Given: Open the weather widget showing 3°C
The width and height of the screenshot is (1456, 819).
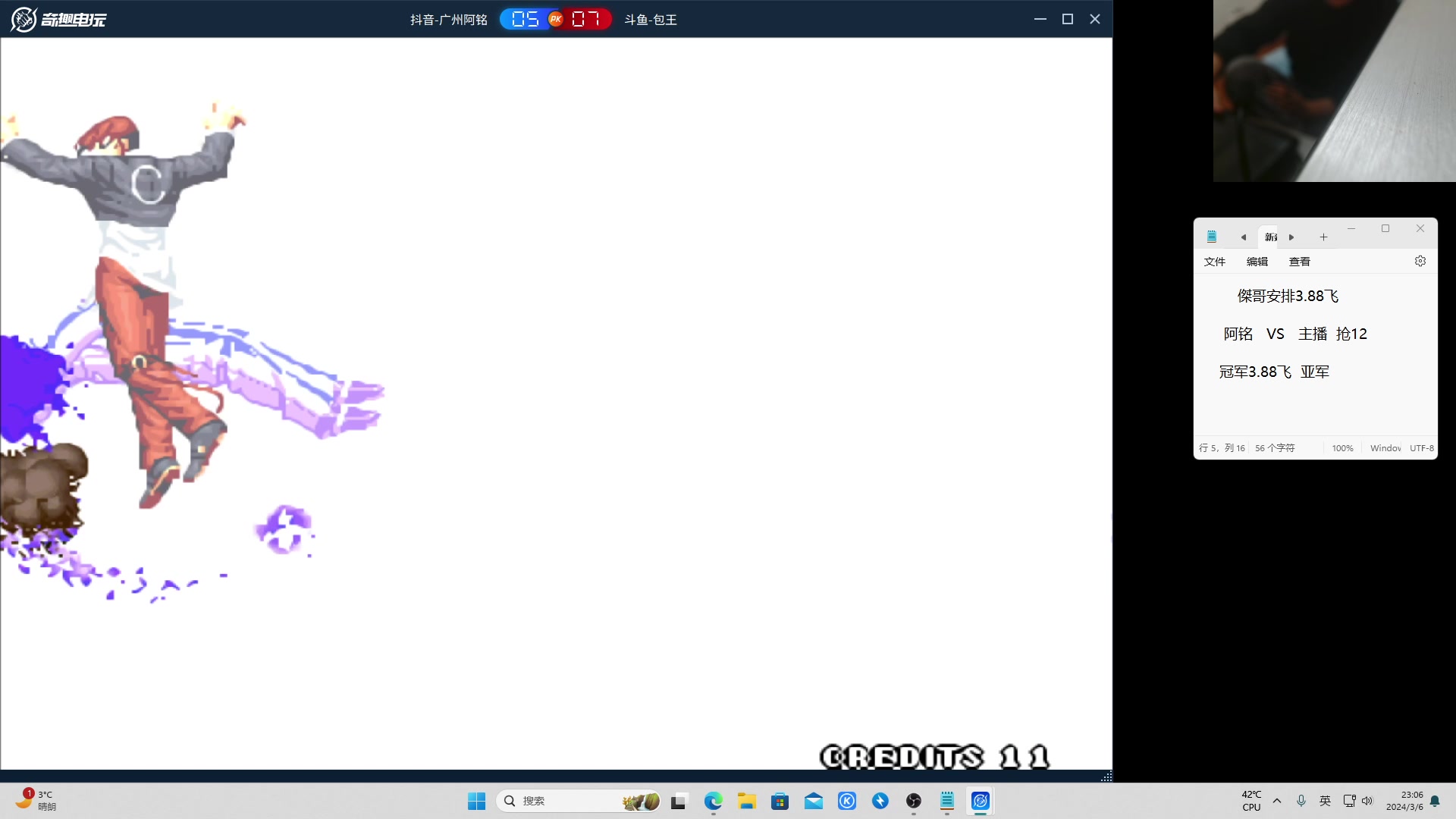Looking at the screenshot, I should [36, 800].
